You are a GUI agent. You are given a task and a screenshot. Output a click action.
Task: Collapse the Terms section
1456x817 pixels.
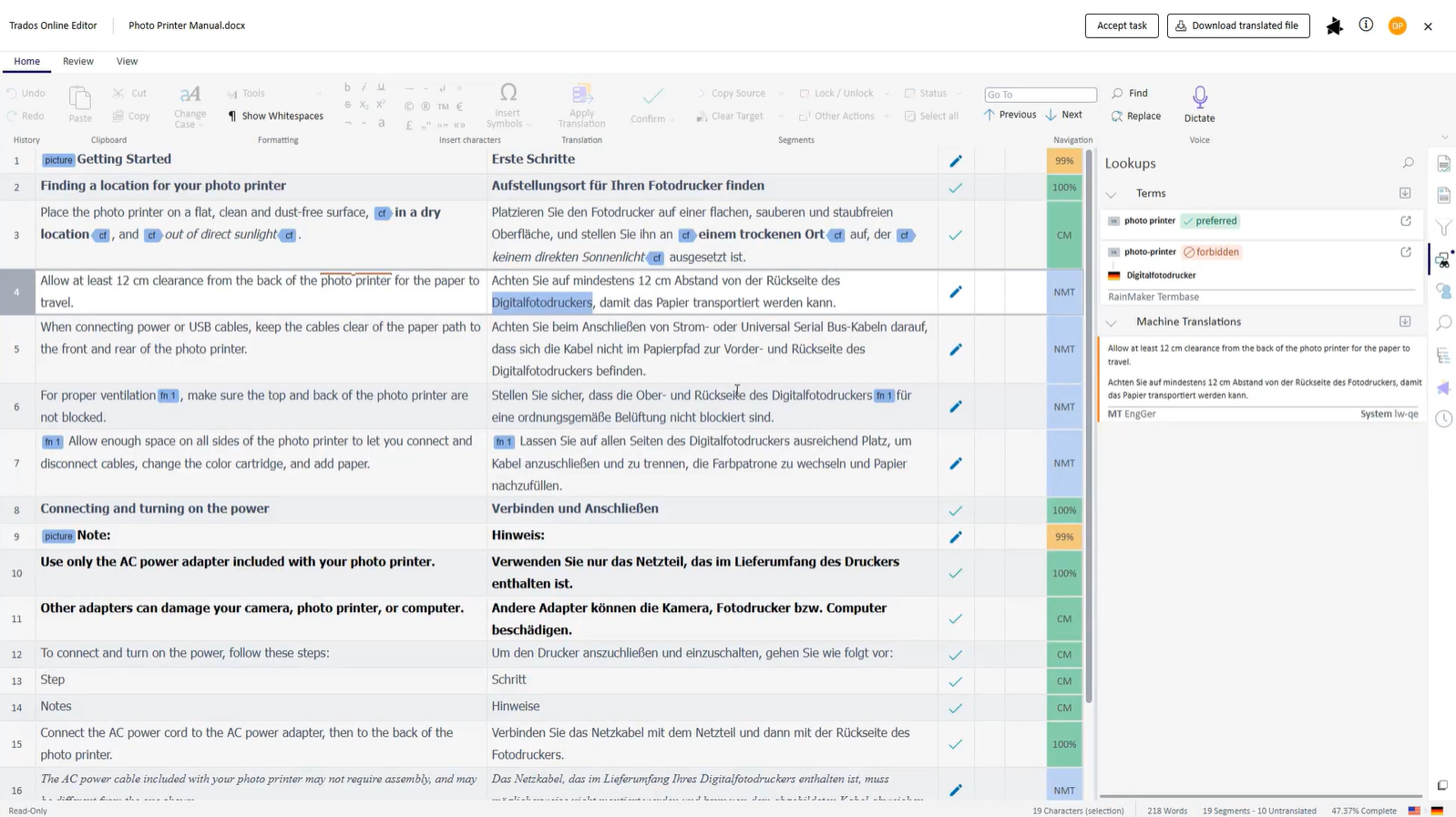(1111, 194)
